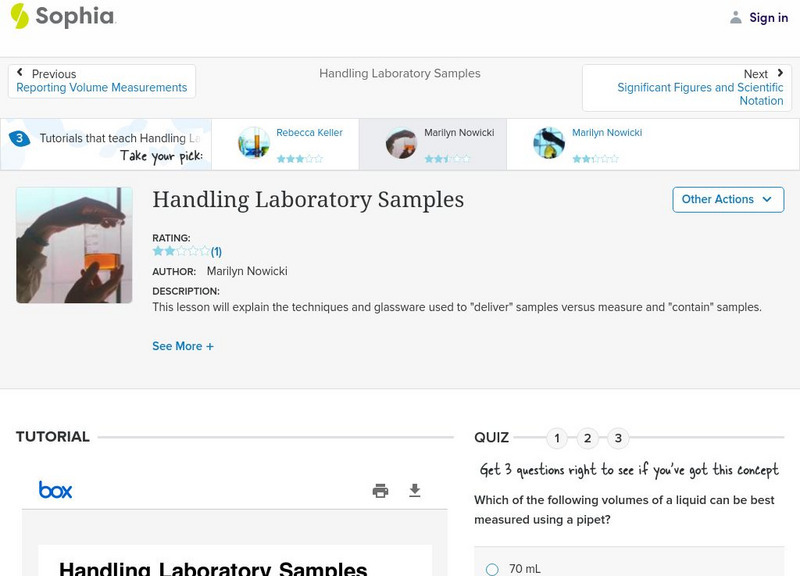Print the tutorial document

pyautogui.click(x=381, y=490)
